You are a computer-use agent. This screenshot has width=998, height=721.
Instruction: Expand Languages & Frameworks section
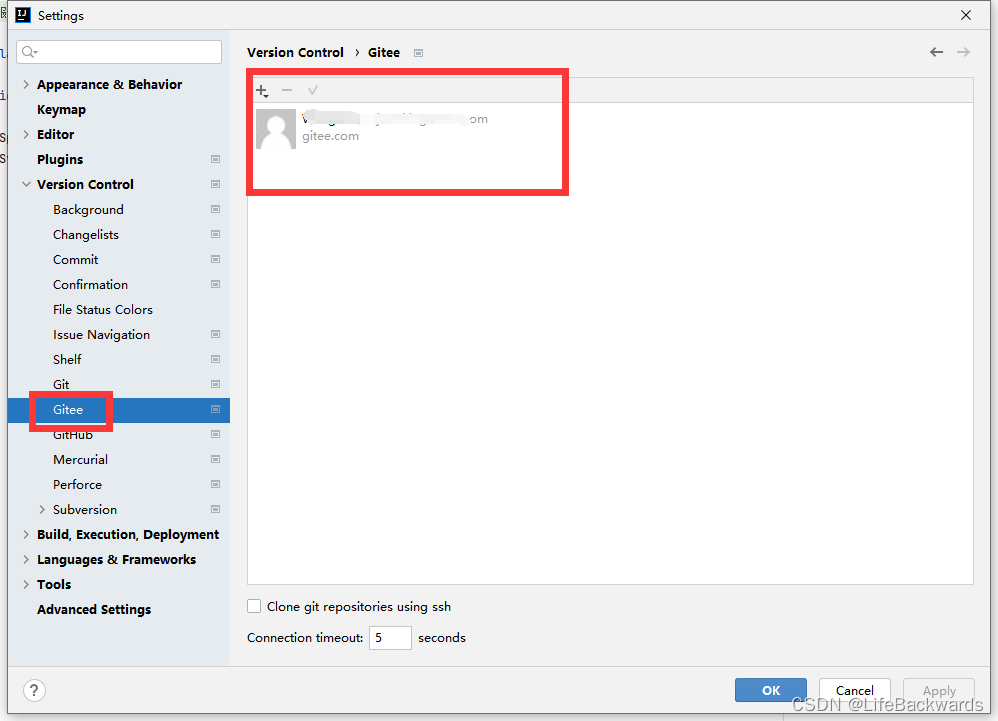[26, 559]
